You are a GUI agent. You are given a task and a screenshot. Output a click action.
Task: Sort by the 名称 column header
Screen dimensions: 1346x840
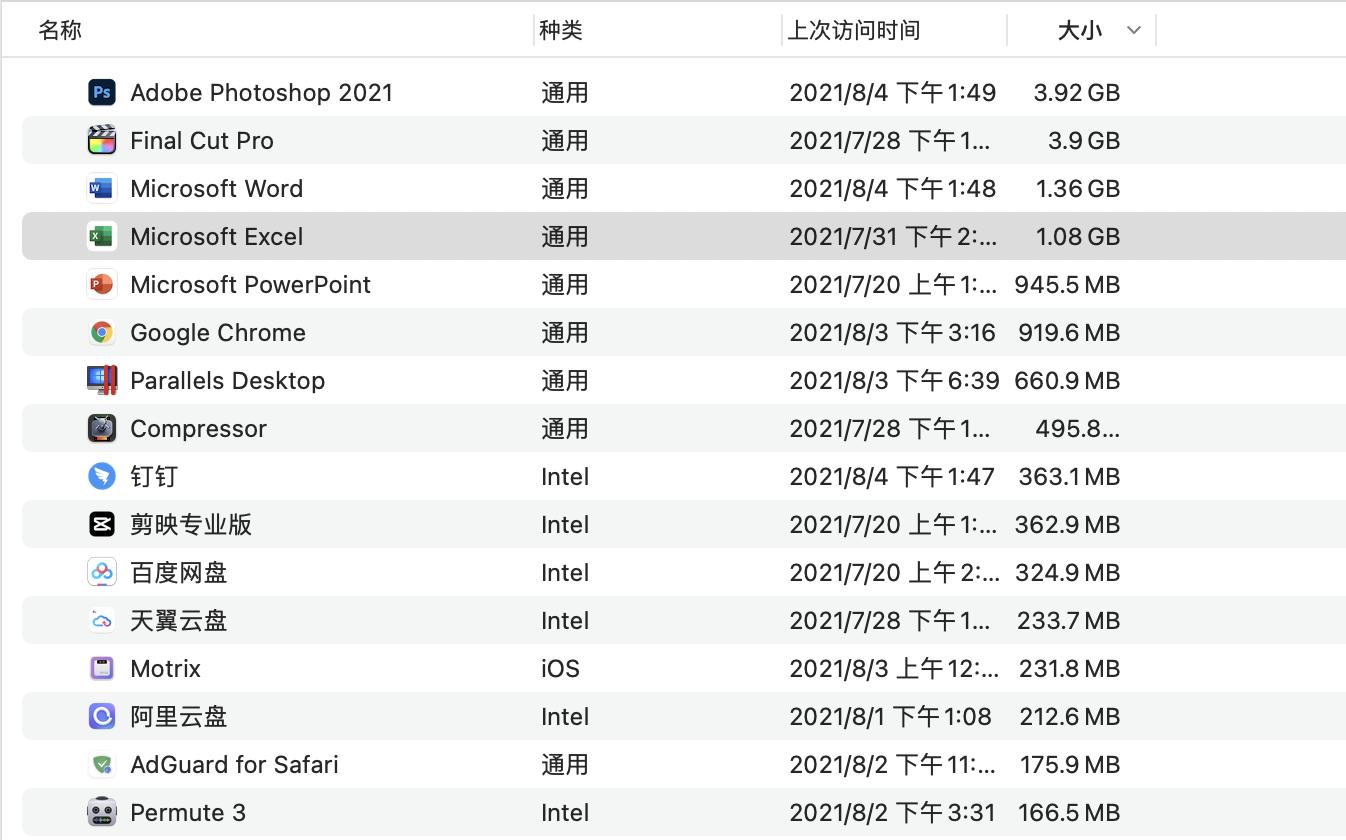pyautogui.click(x=60, y=30)
